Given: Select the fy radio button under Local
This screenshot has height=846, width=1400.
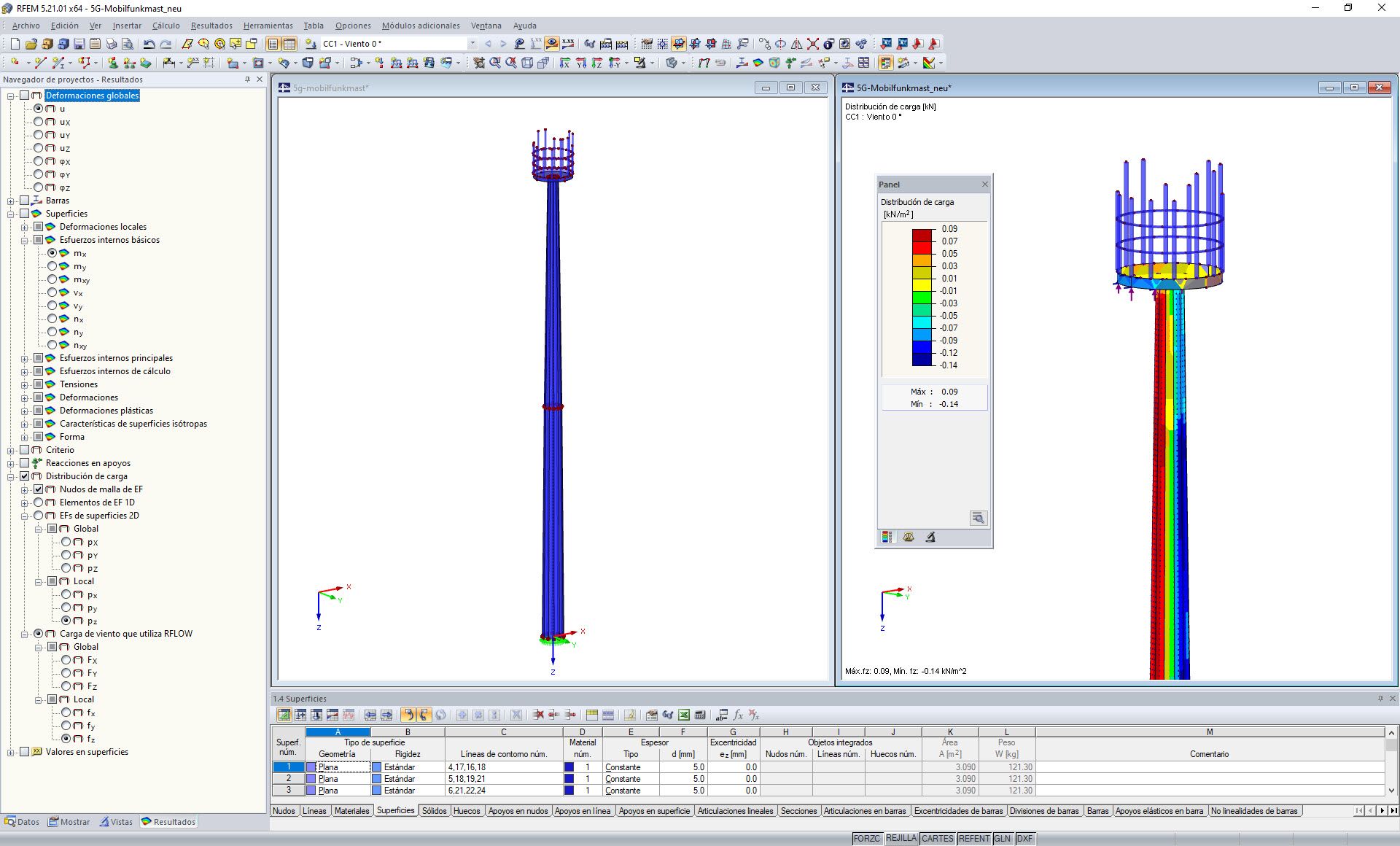Looking at the screenshot, I should 68,726.
